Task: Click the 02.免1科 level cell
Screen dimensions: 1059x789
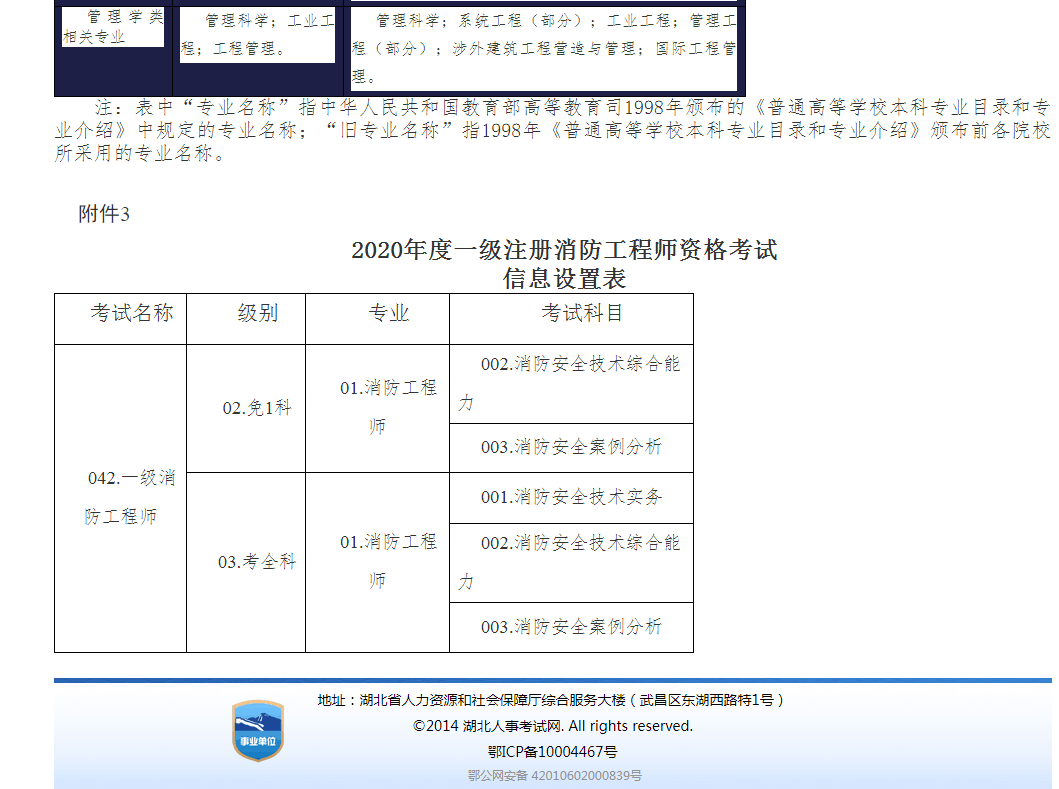Action: [246, 409]
